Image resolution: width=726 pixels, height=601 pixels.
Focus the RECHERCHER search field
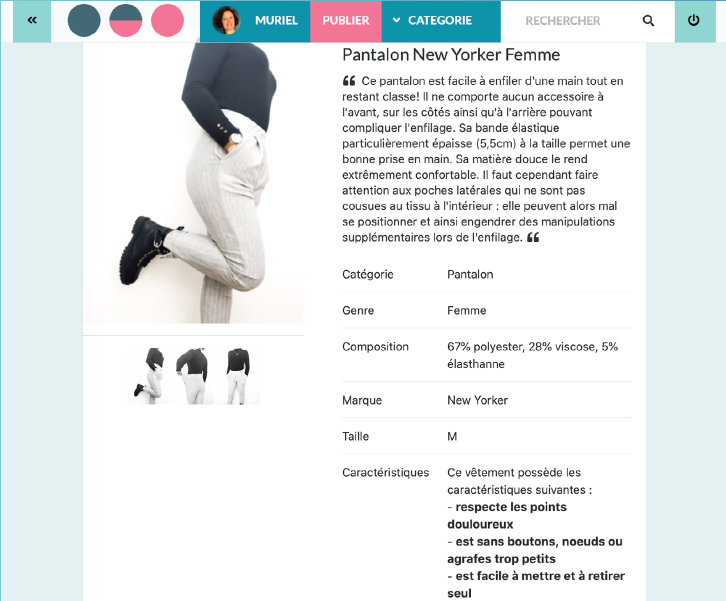pyautogui.click(x=563, y=21)
